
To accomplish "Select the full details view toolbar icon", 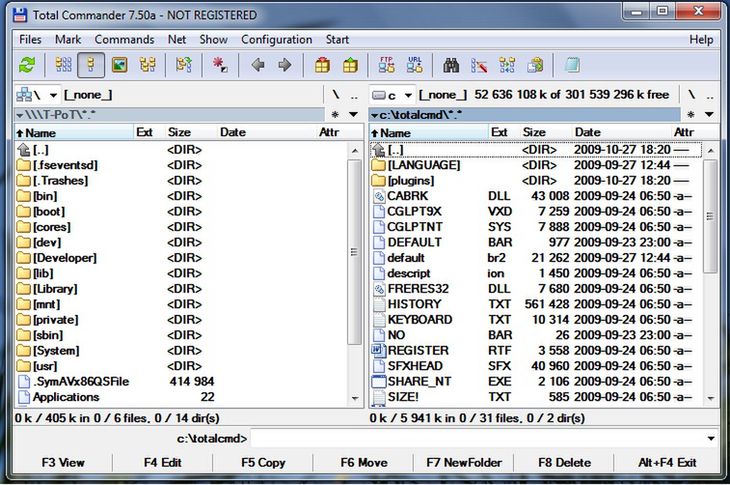I will [91, 65].
